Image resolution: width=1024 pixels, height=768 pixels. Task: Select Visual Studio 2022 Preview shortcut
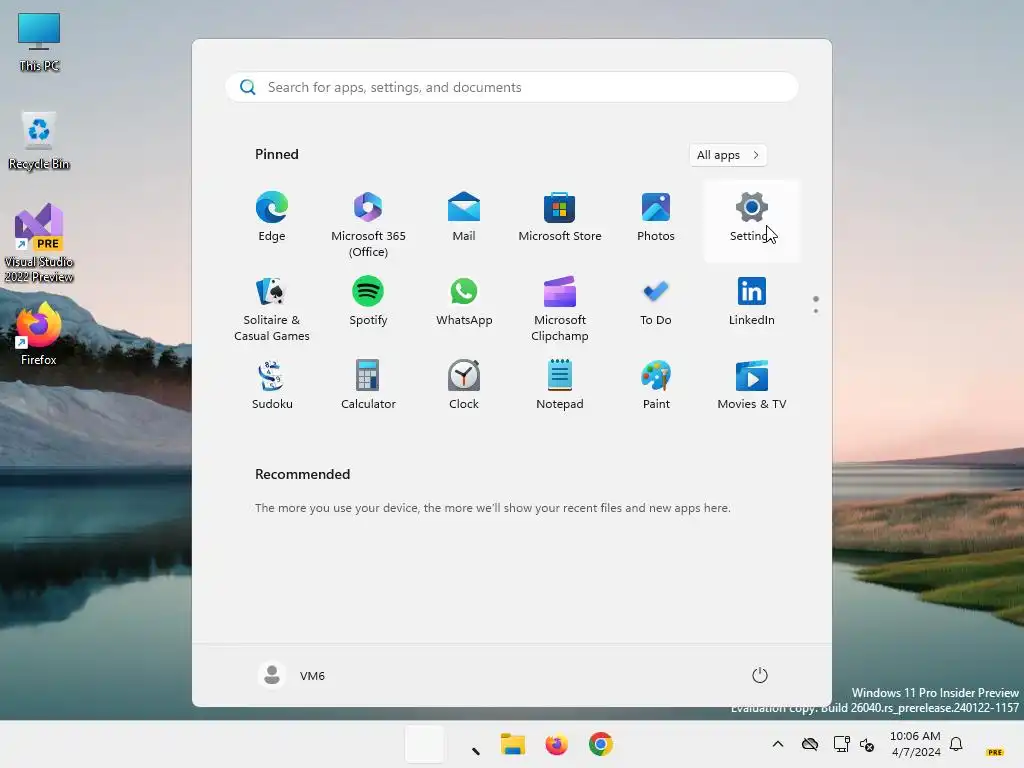tap(39, 243)
